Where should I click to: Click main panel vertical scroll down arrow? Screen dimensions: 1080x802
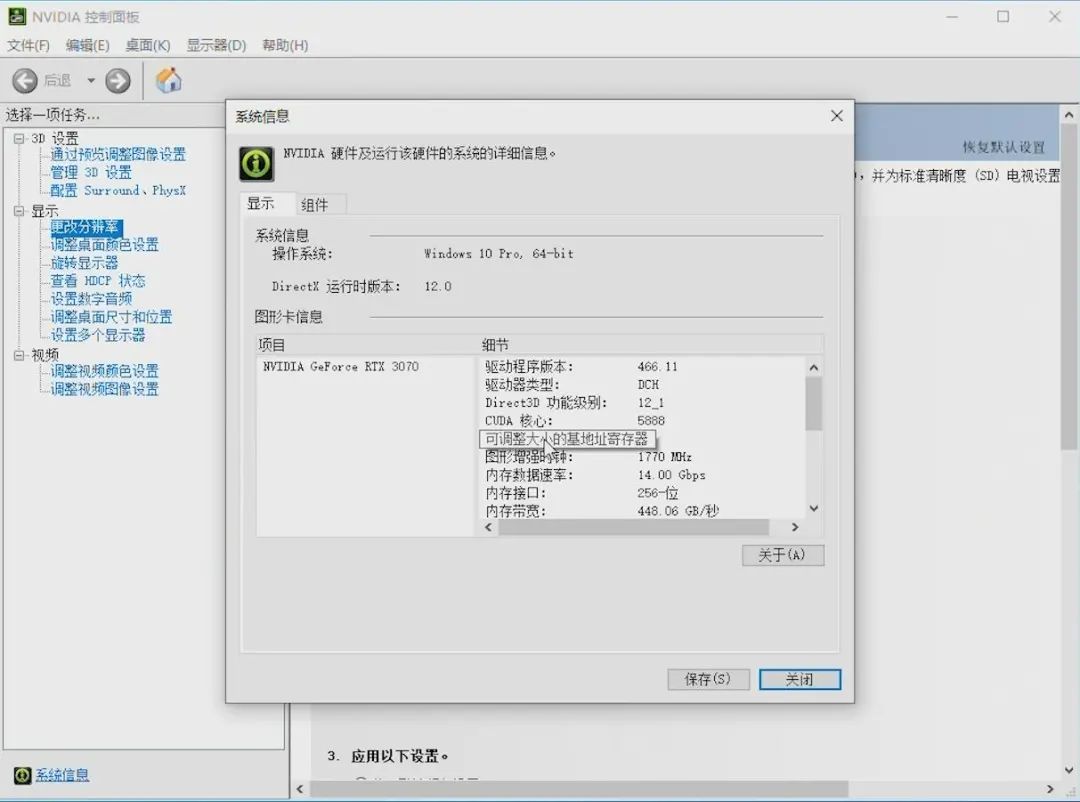[1069, 770]
